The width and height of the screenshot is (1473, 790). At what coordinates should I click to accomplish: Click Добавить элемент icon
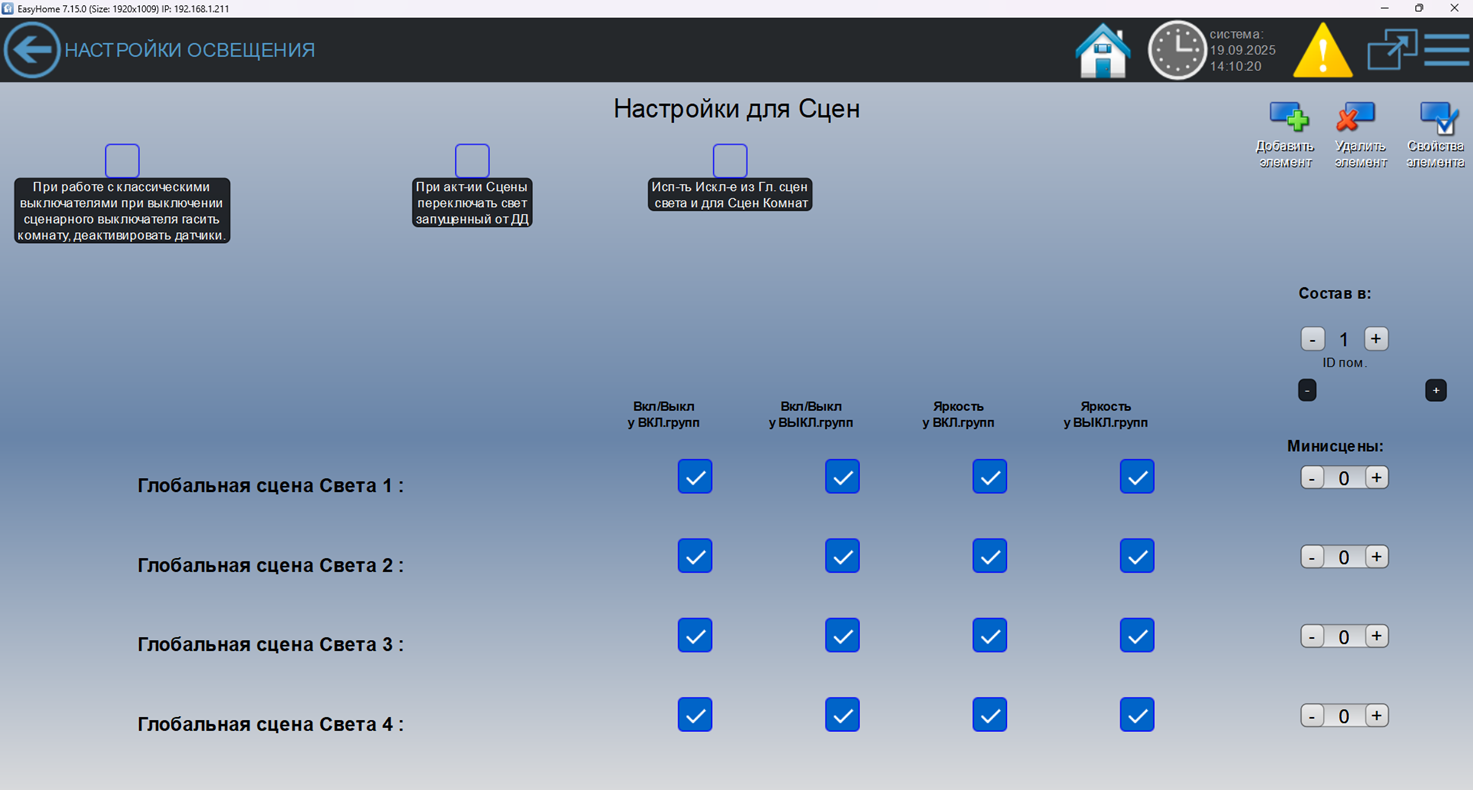1287,119
